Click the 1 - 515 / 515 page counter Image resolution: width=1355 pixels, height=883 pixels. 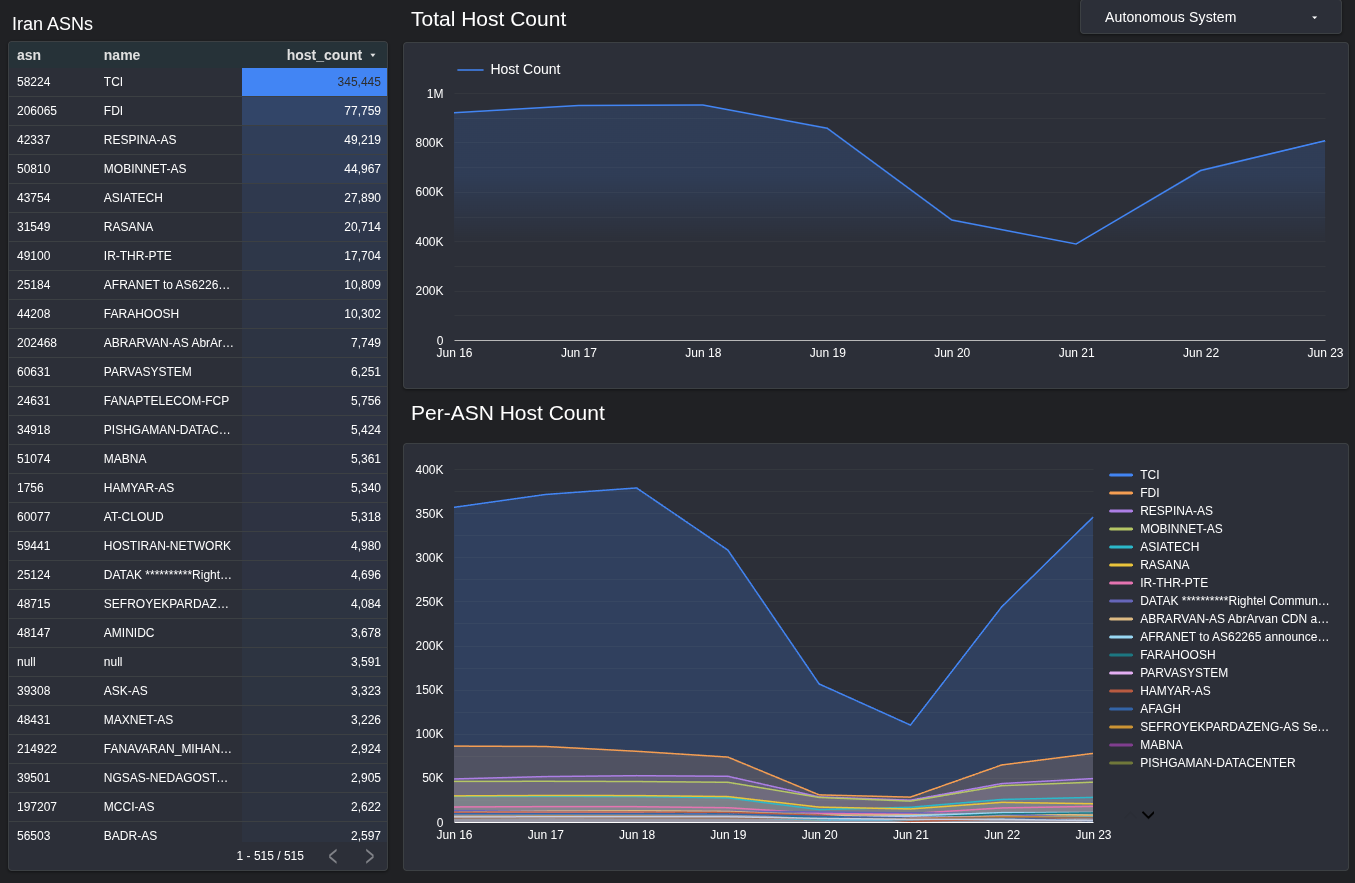click(x=270, y=856)
